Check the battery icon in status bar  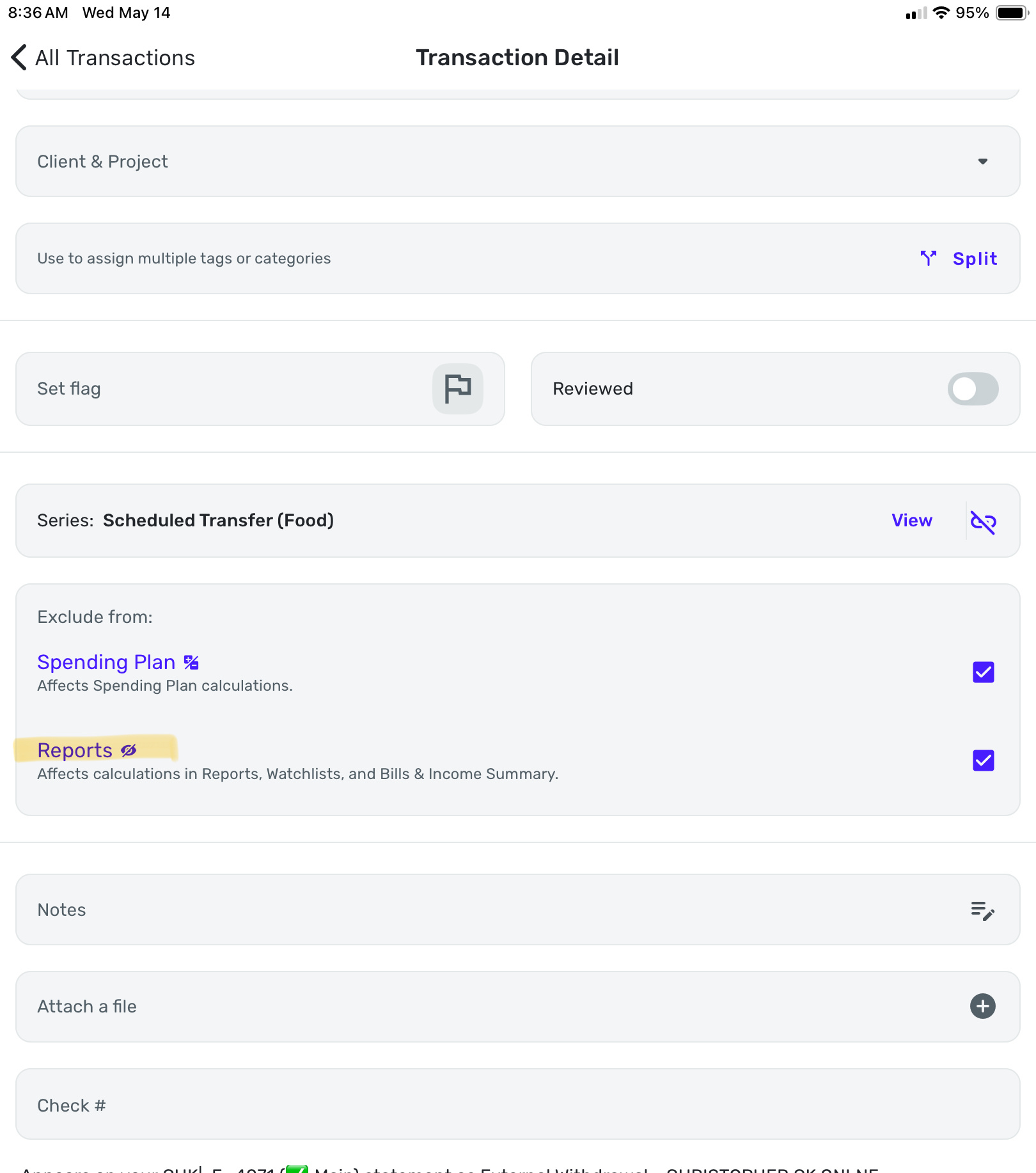[x=1012, y=13]
